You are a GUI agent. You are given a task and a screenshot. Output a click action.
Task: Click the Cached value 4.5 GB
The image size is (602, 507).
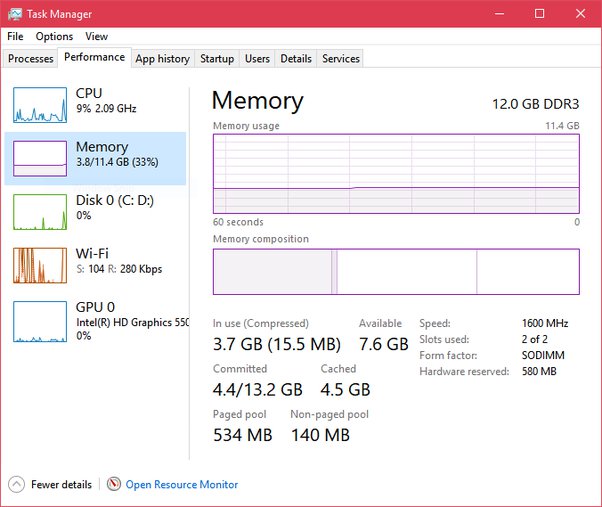coord(345,390)
